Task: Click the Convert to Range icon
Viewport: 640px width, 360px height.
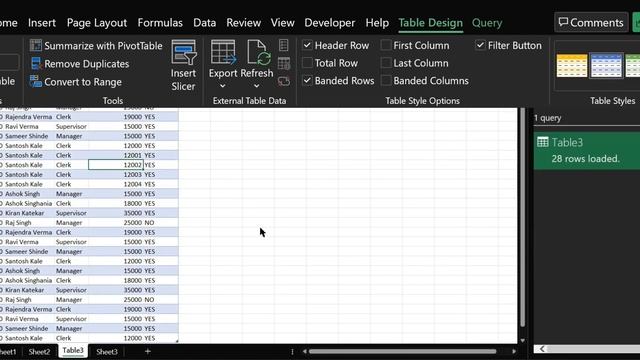Action: pos(36,82)
